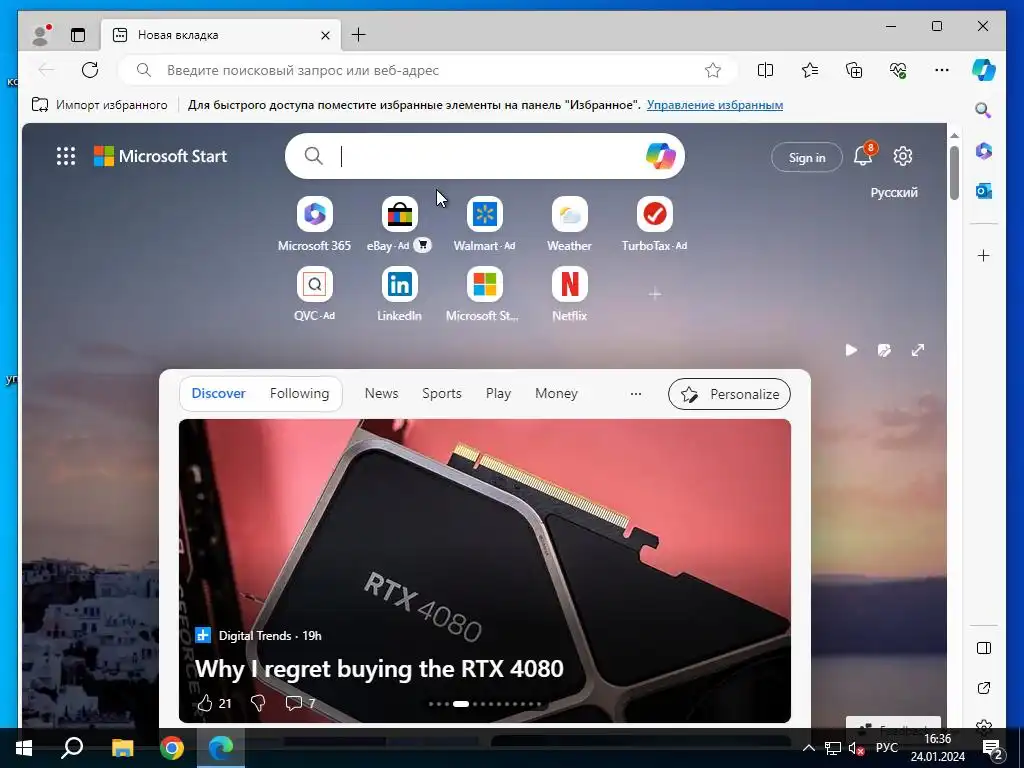
Task: Open the LinkedIn quick link
Action: [x=399, y=294]
